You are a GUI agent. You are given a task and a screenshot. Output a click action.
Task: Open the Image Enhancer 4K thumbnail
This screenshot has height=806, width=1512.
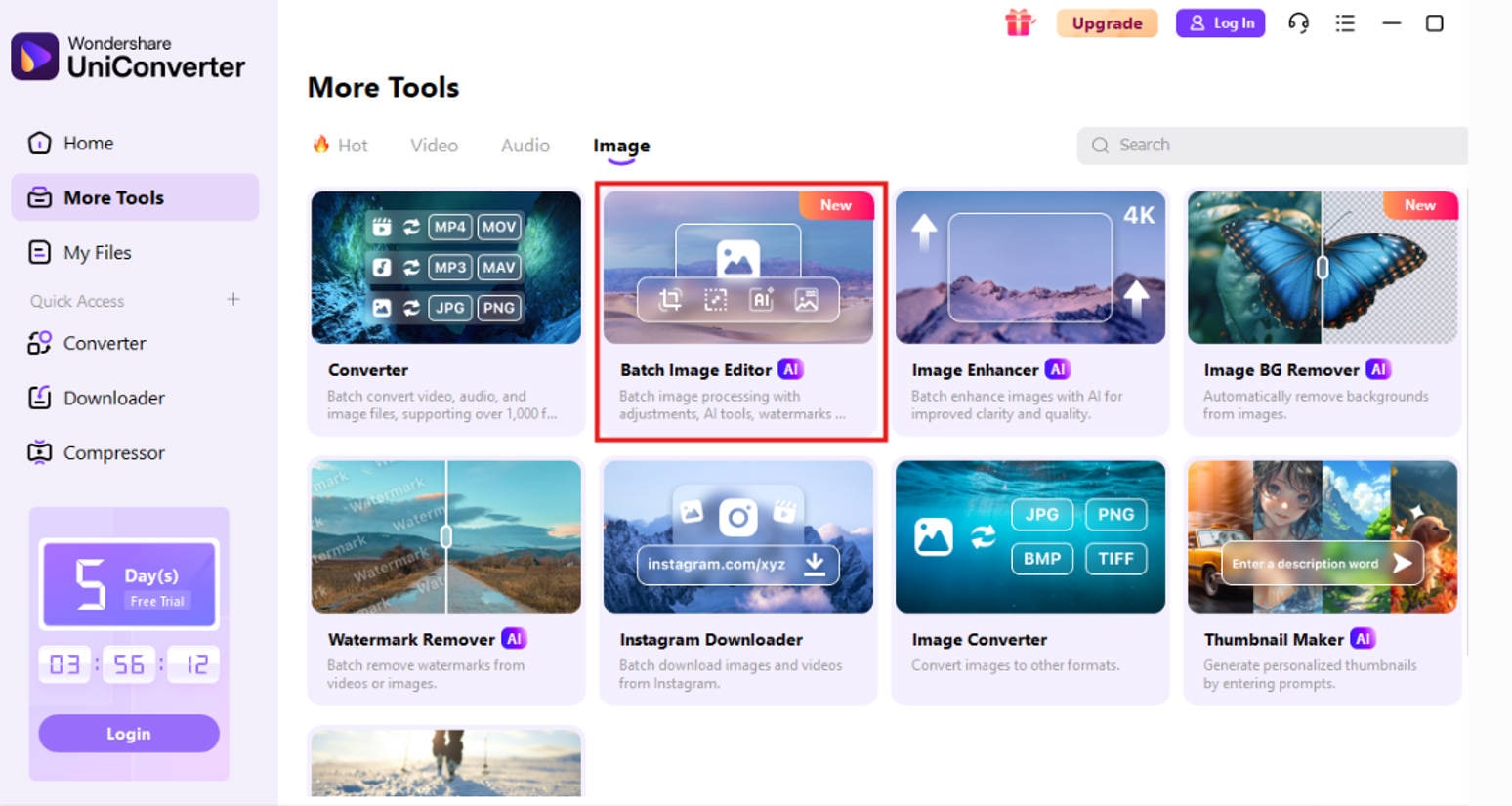click(1030, 267)
